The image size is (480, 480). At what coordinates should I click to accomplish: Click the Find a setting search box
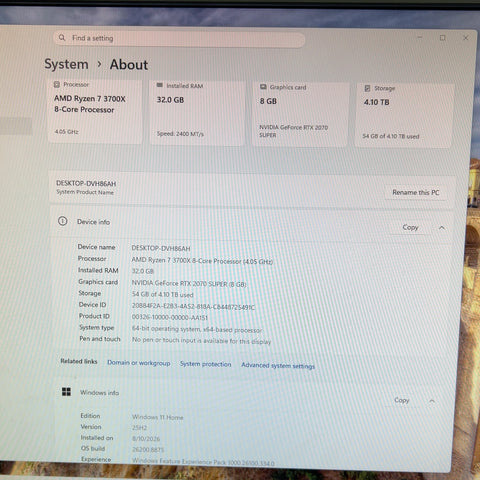point(179,39)
